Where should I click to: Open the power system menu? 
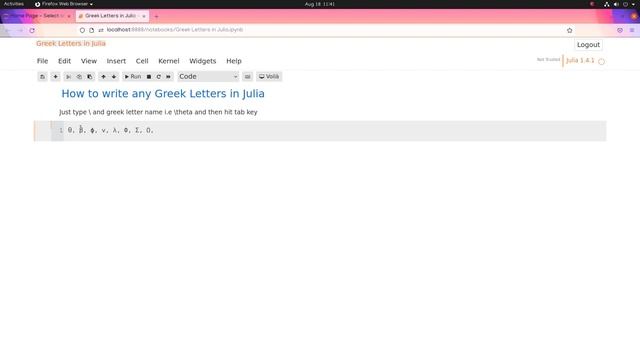(625, 4)
